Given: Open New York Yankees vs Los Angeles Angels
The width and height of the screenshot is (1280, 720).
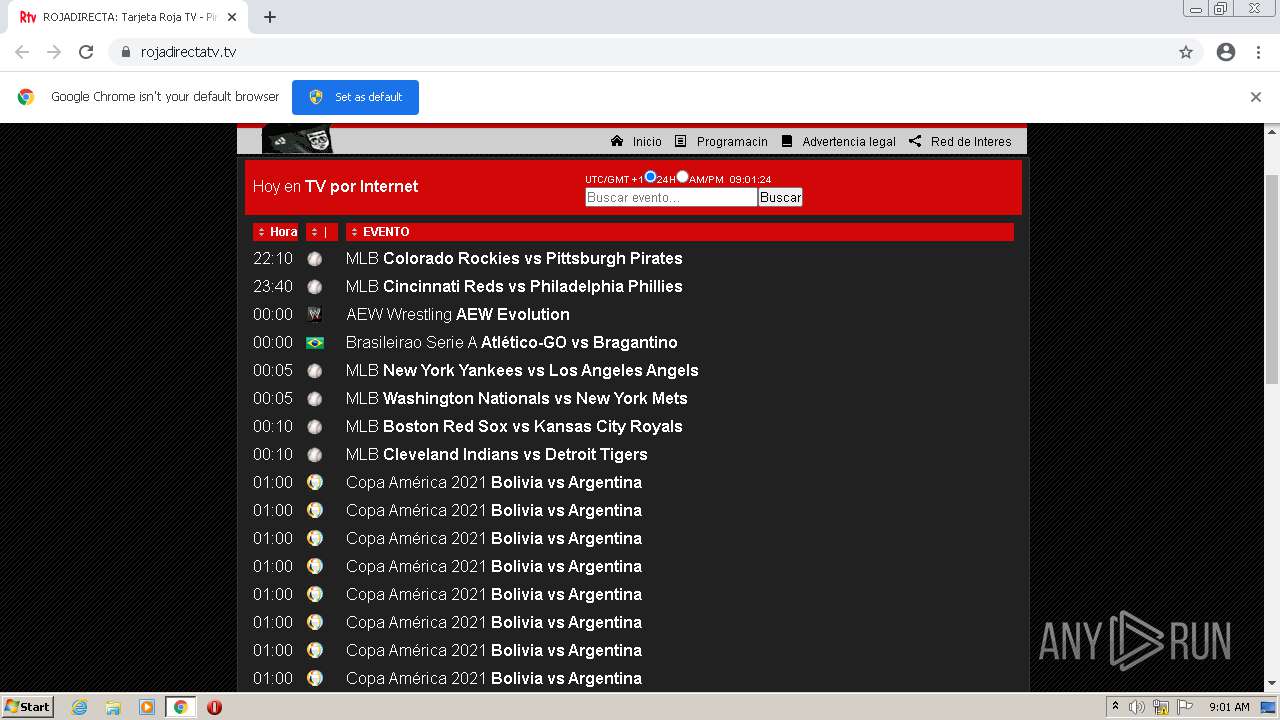Looking at the screenshot, I should point(522,370).
